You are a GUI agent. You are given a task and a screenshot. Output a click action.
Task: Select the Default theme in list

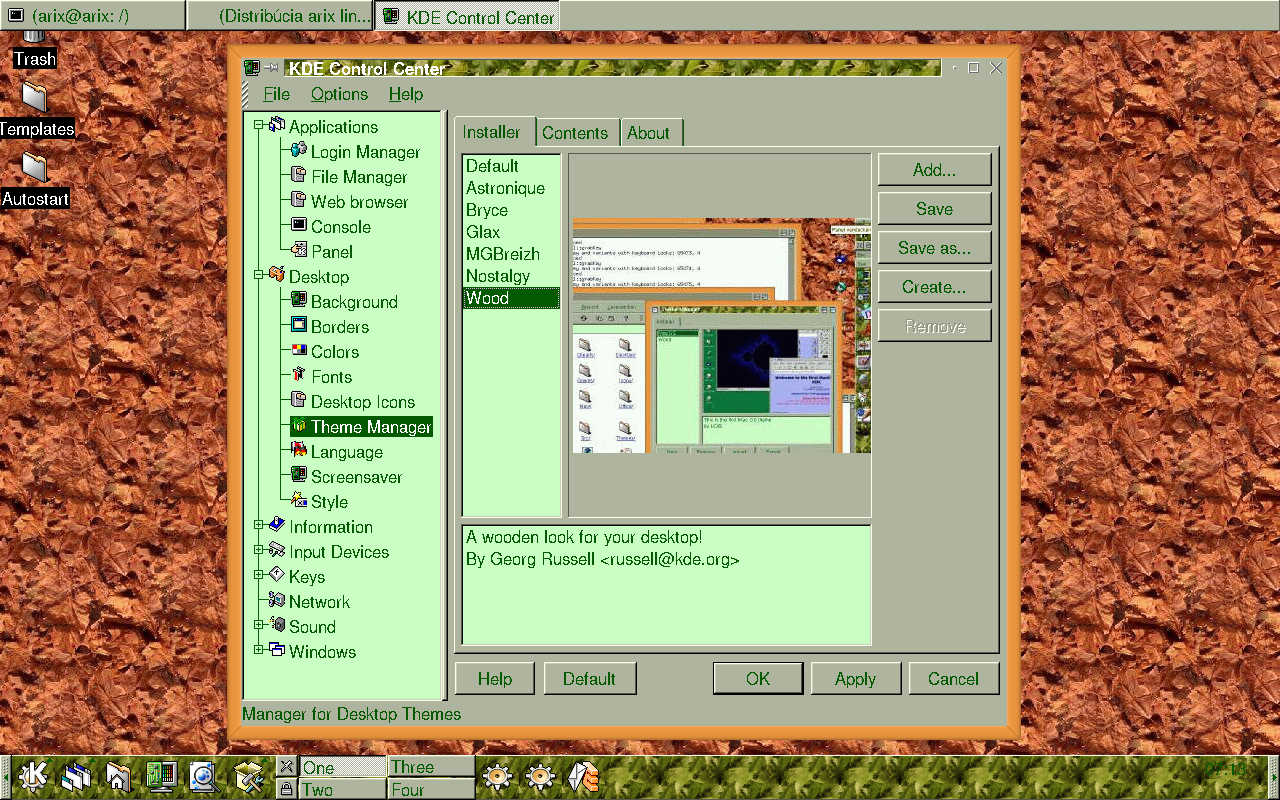click(511, 166)
